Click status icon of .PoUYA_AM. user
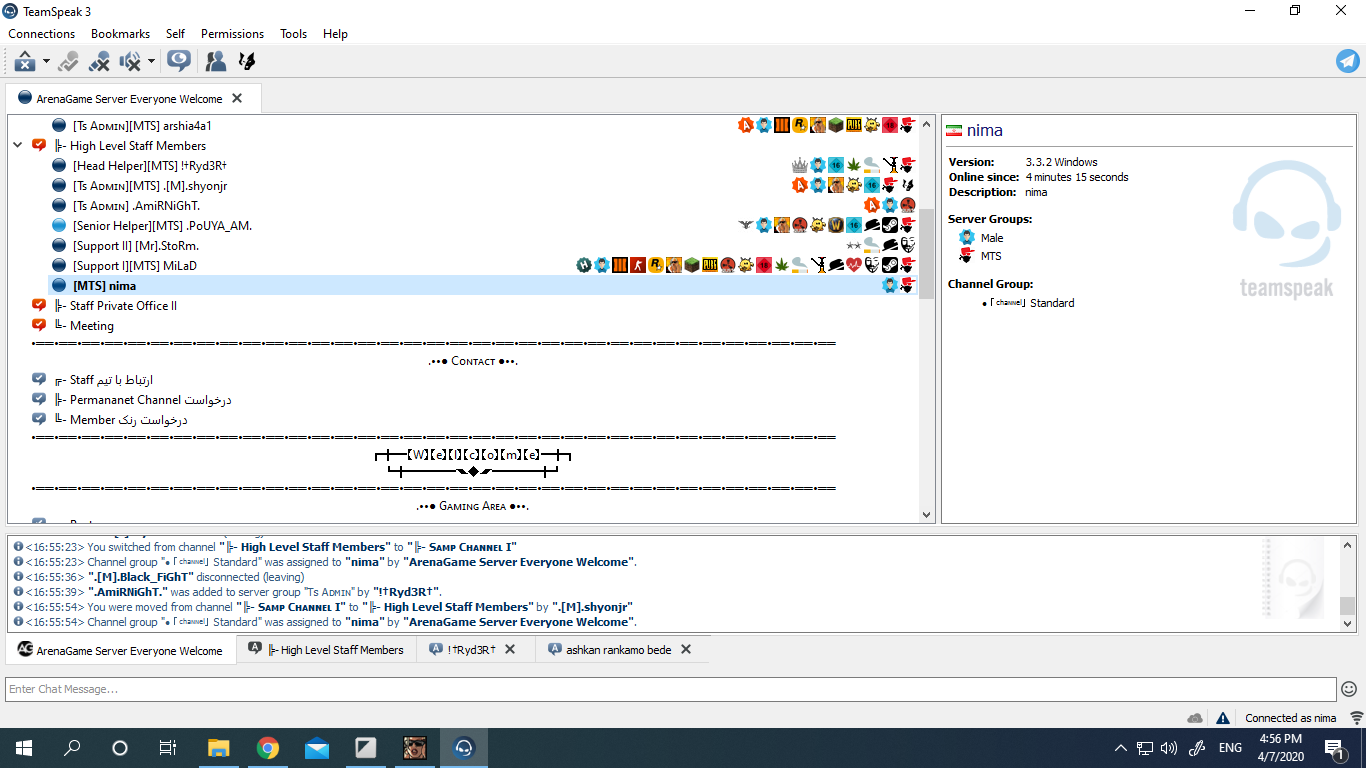This screenshot has height=768, width=1366. (x=59, y=226)
